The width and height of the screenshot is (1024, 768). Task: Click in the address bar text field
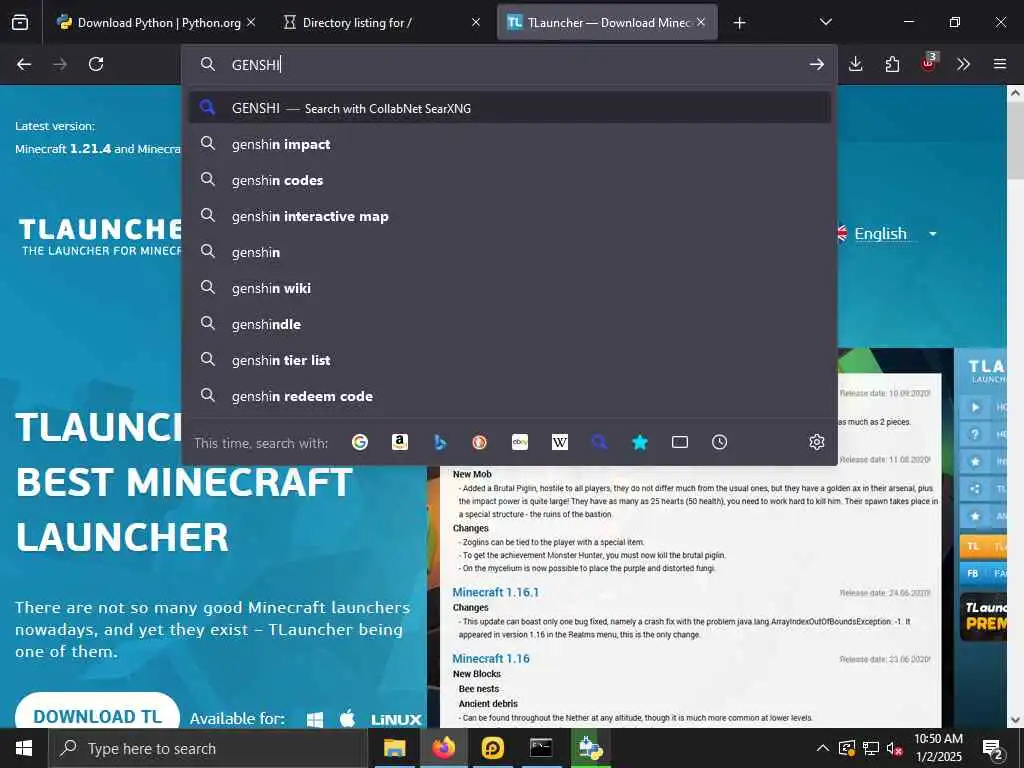point(509,64)
